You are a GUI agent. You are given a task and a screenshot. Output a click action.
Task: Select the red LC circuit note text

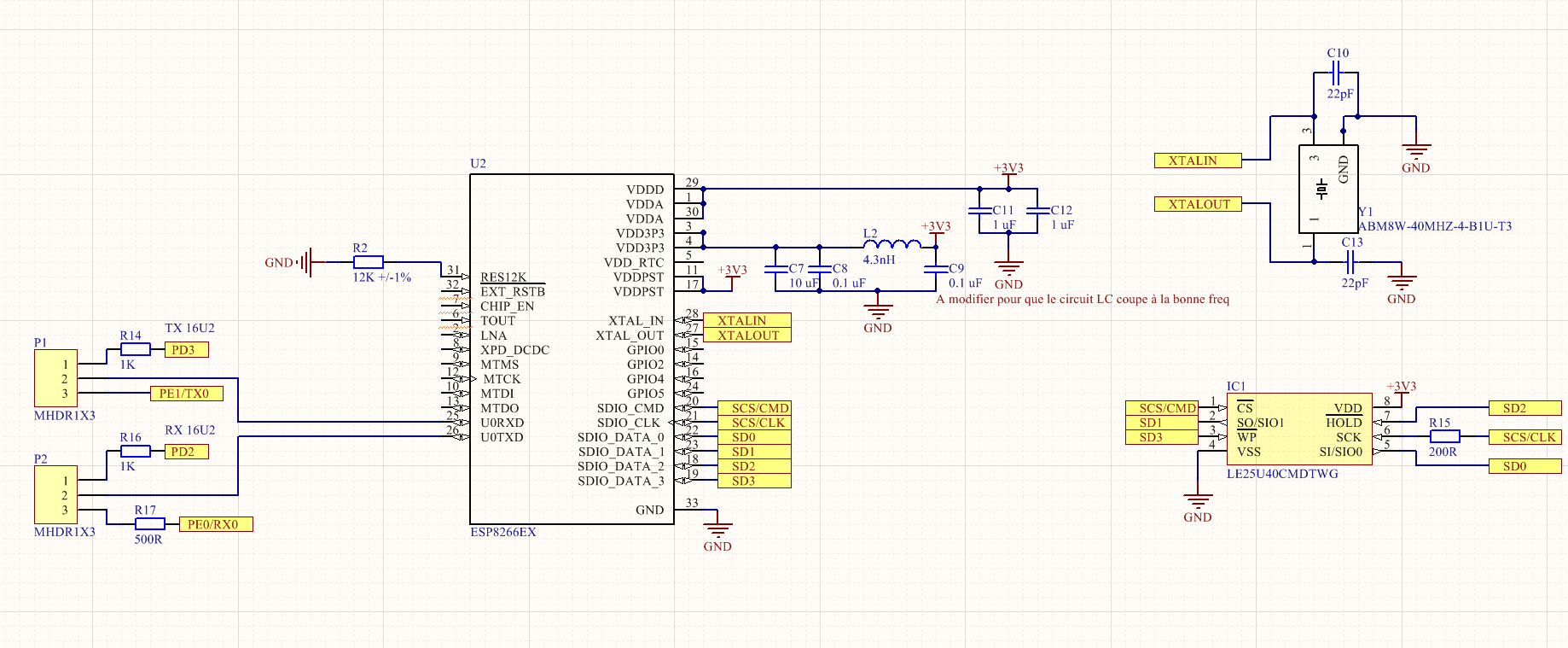click(1082, 299)
